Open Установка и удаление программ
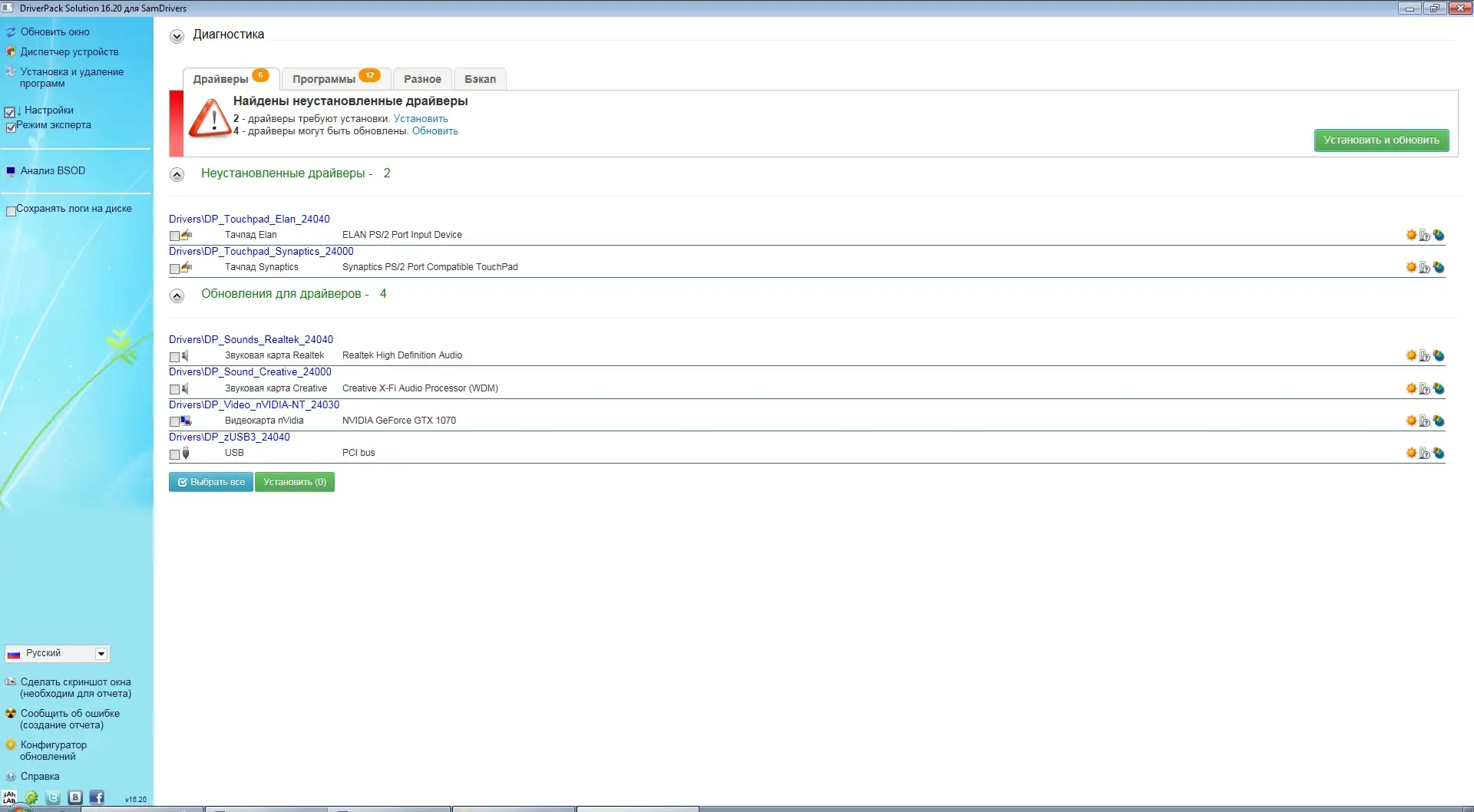Viewport: 1474px width, 812px height. 72,78
